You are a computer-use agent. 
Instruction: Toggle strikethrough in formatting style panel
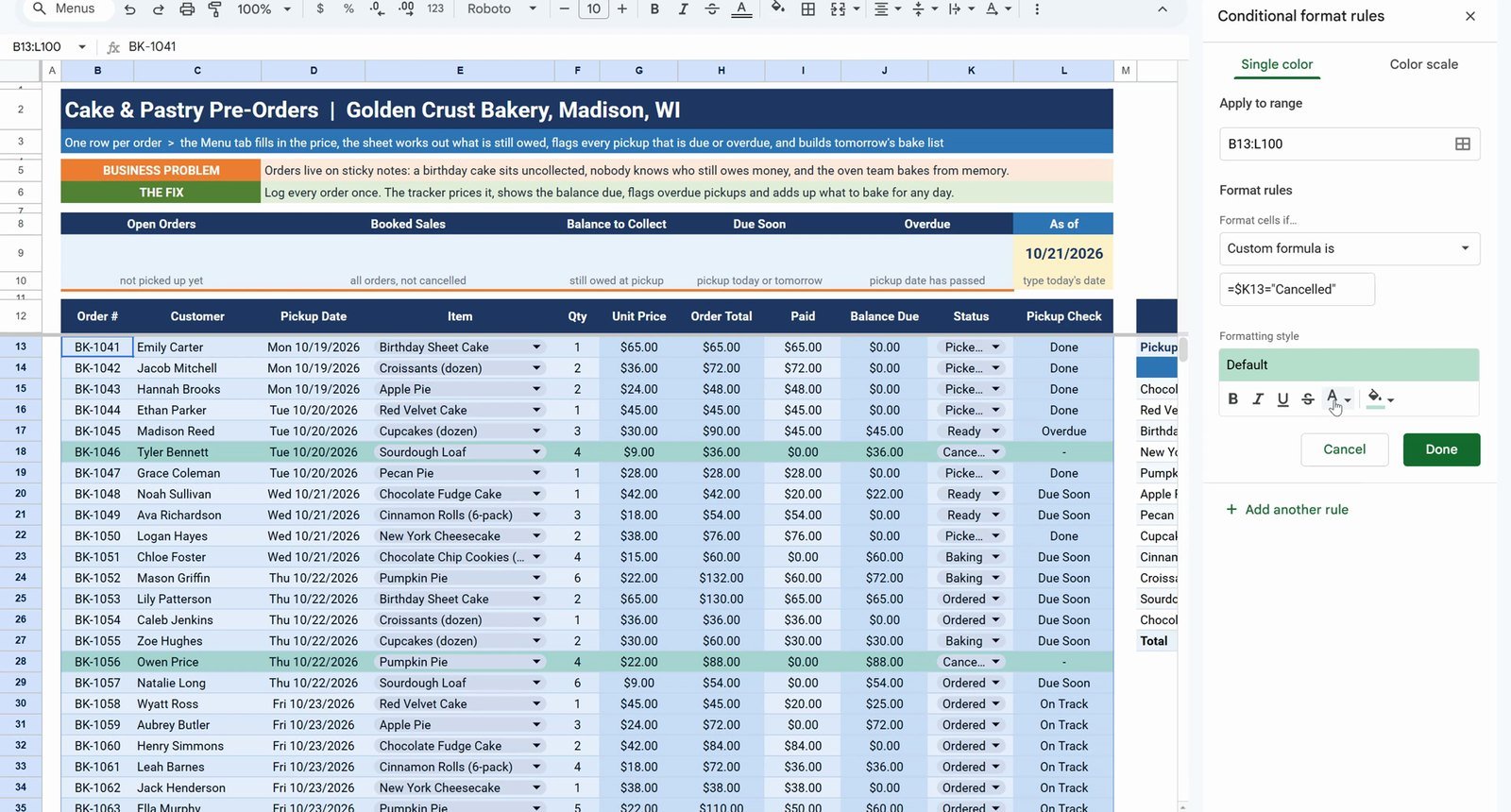[x=1308, y=399]
